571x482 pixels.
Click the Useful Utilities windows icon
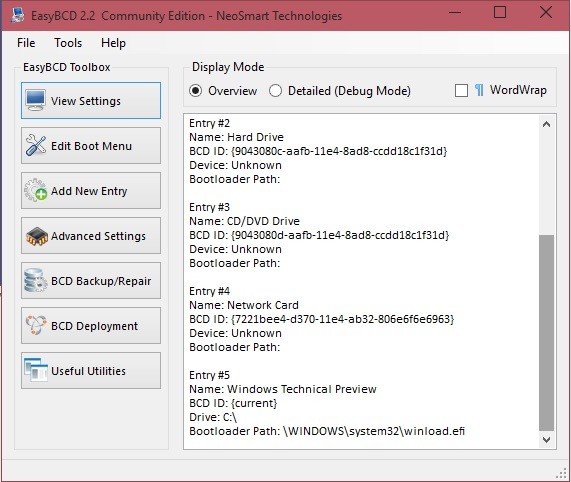[36, 370]
